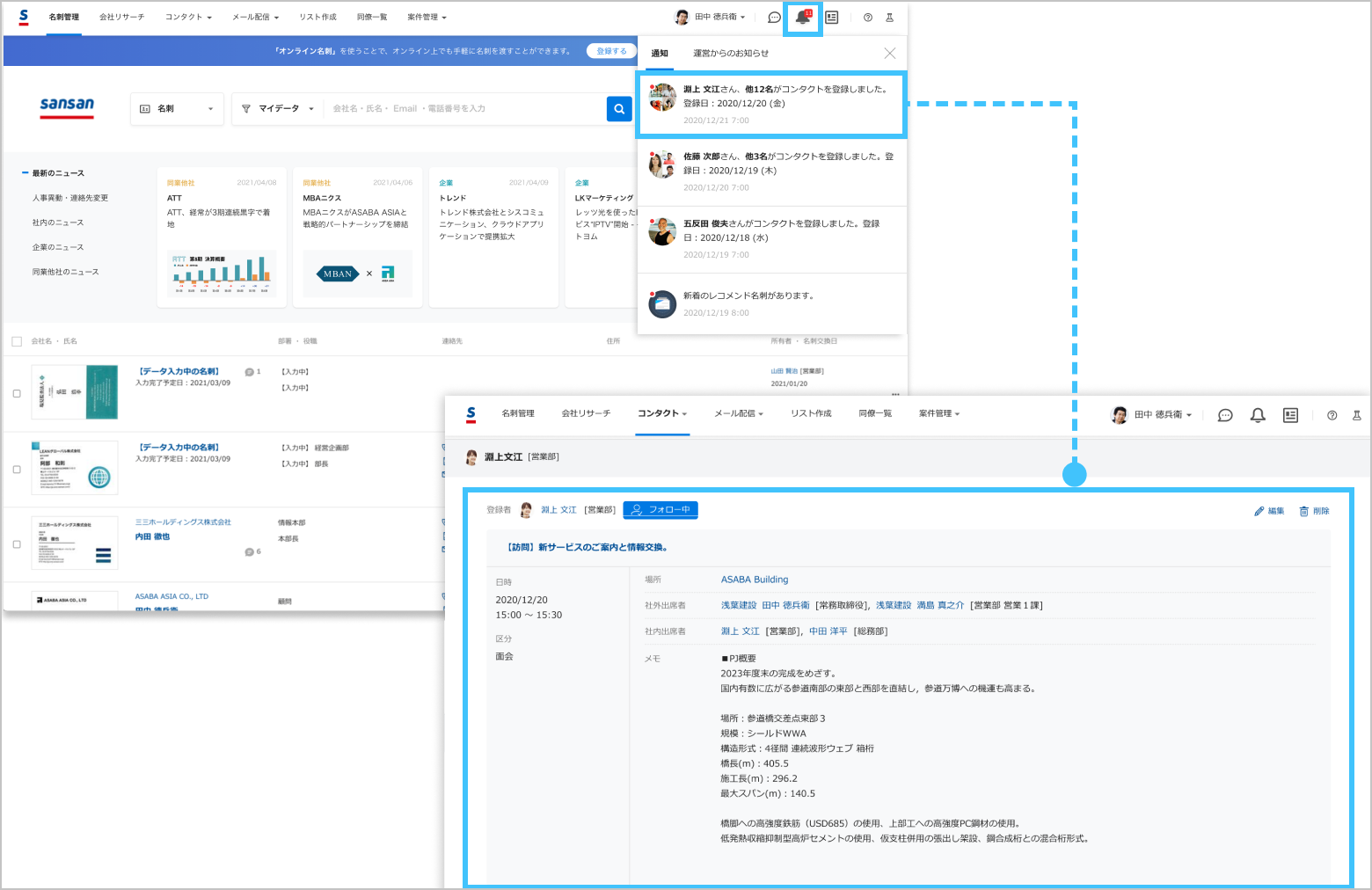Open 田中 徳兵衛 user menu in the front window
This screenshot has height=890, width=1372.
tap(1151, 415)
